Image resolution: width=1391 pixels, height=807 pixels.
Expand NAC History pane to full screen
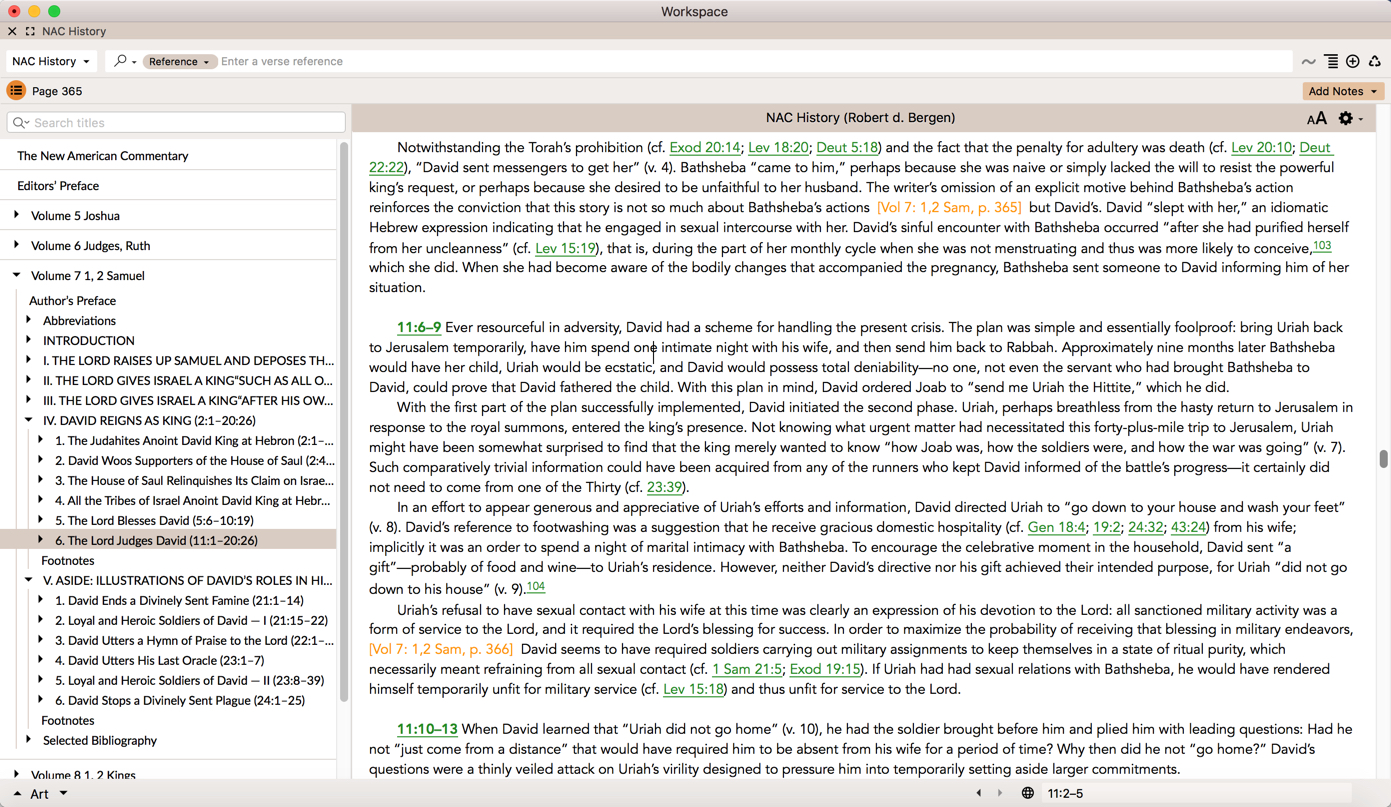30,31
